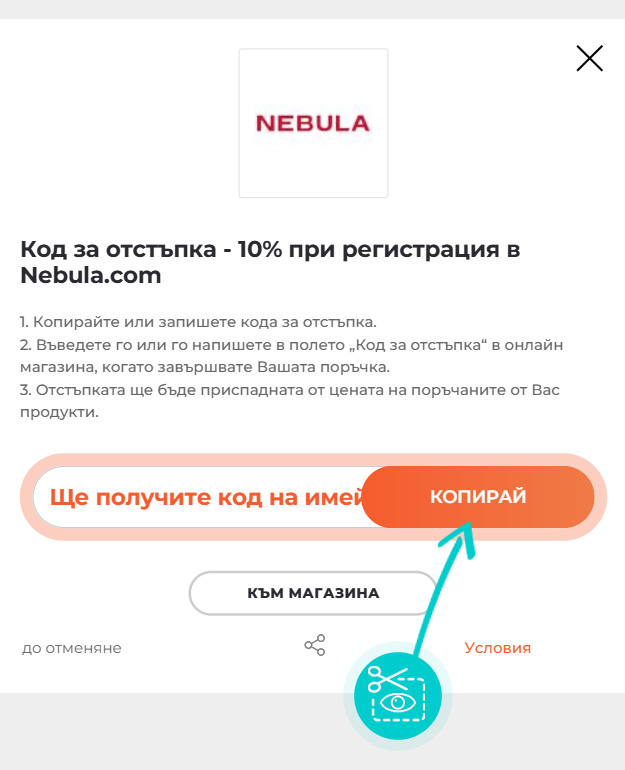
Task: Click instruction step 3 about the deducted discount
Action: pos(290,401)
